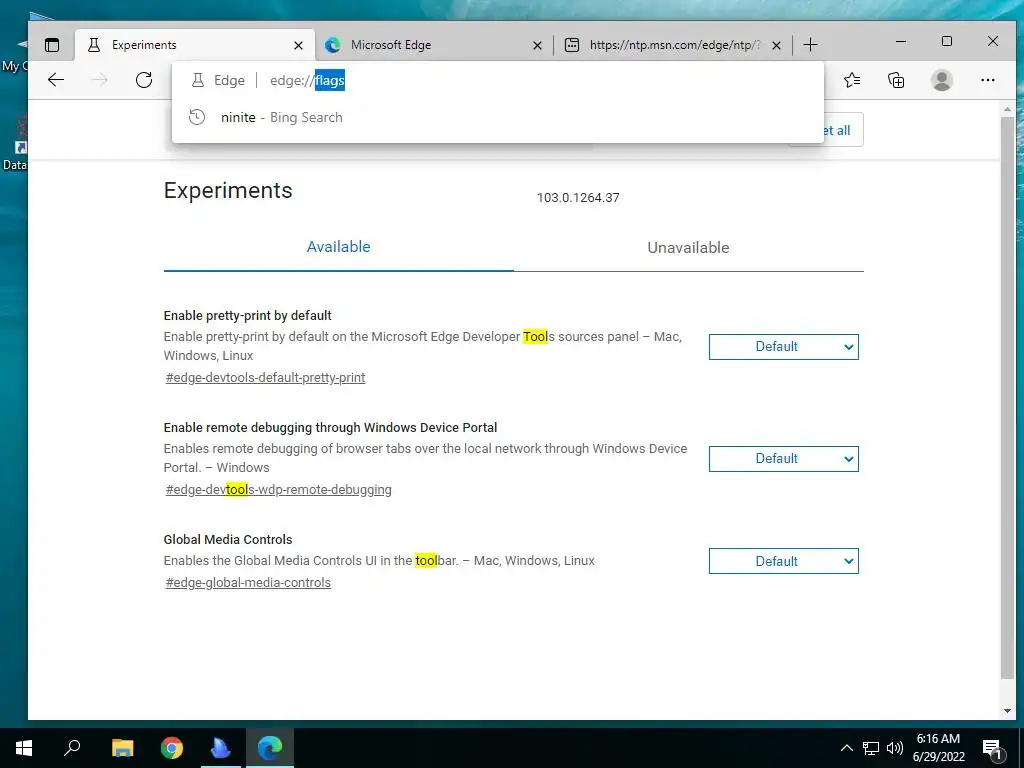Open the #edge-devtools-default-pretty-print link
1024x768 pixels.
point(265,377)
